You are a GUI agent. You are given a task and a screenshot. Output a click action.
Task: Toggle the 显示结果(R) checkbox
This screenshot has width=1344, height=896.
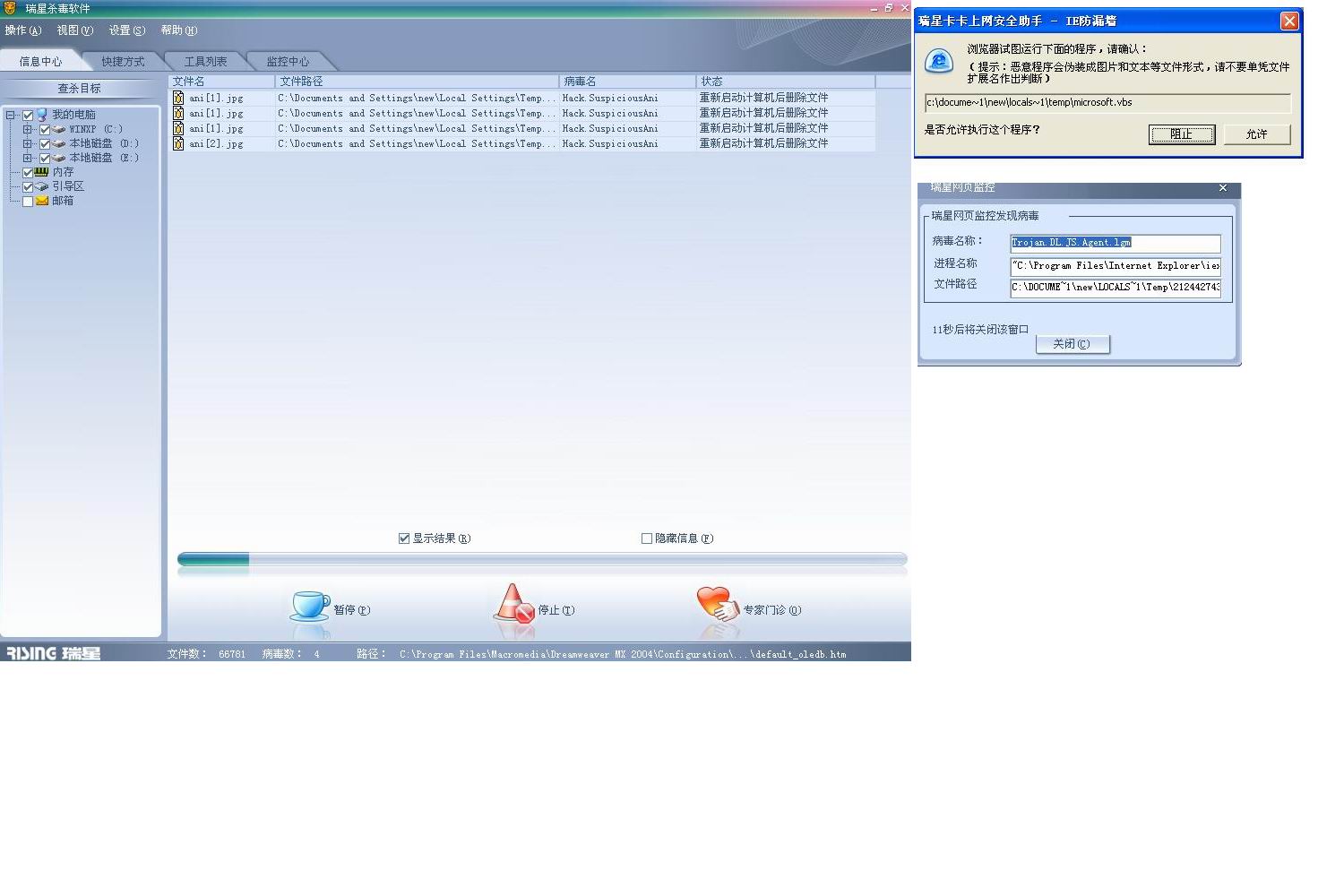click(404, 538)
